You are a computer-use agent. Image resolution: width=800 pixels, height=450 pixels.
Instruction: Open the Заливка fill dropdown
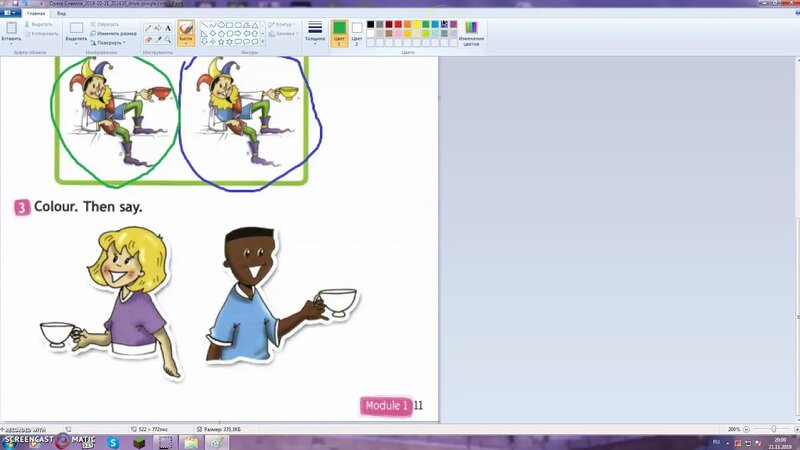point(283,34)
